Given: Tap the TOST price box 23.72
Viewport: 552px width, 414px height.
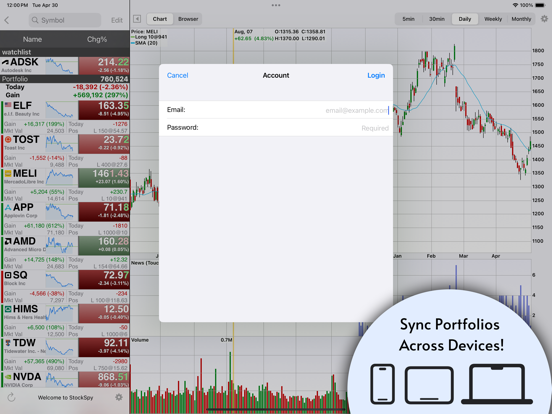Looking at the screenshot, I should click(104, 144).
